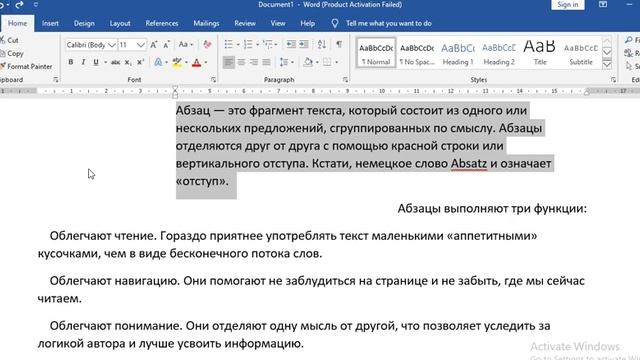Apply text highlight color
This screenshot has width=640, height=360.
pos(177,62)
